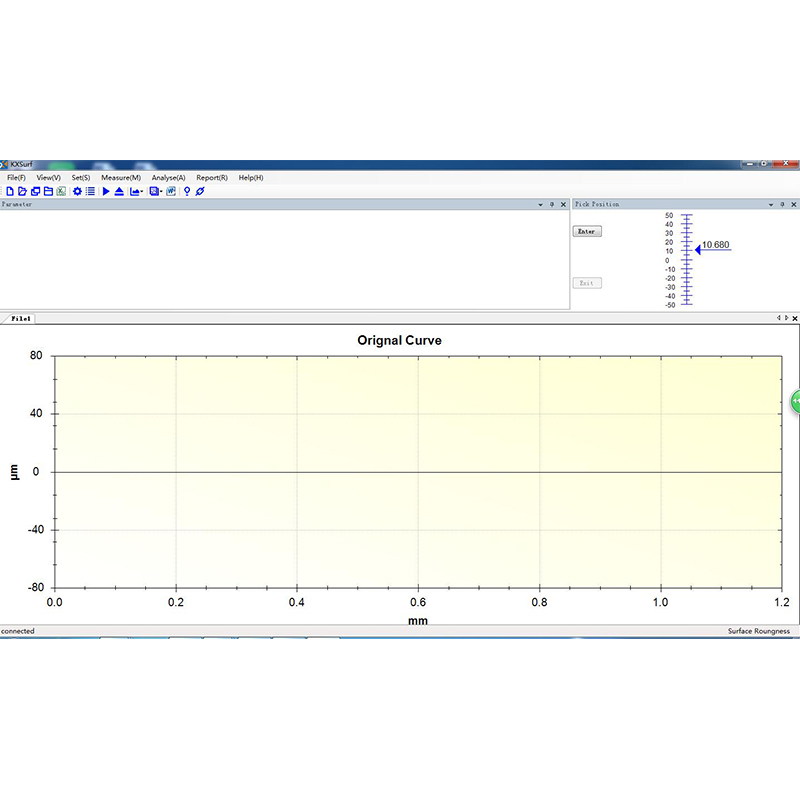Expand the curve chart icon dropdown arrow
Viewport: 800px width, 800px height.
pyautogui.click(x=143, y=192)
